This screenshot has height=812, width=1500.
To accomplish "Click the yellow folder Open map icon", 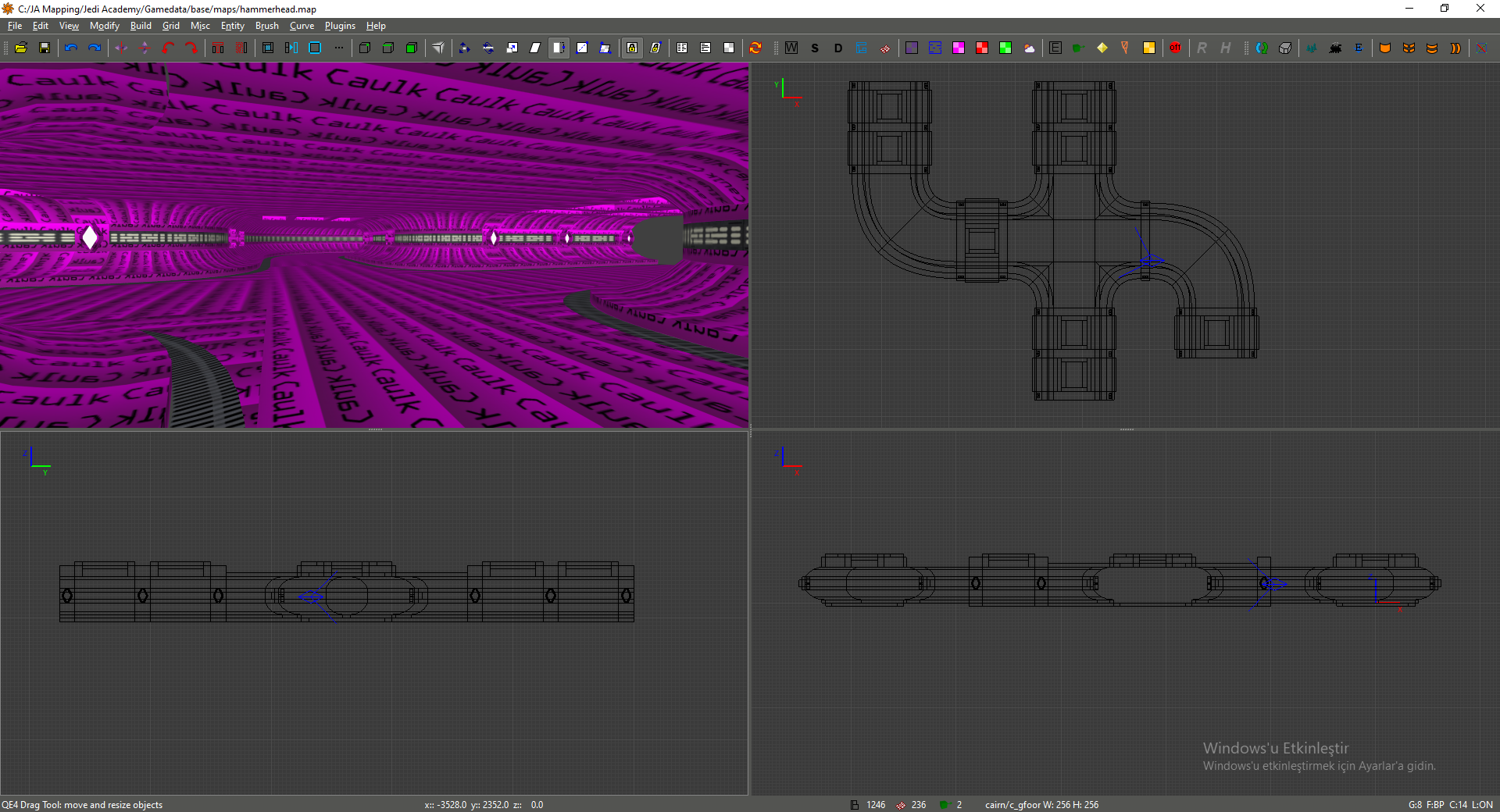I will (x=21, y=48).
